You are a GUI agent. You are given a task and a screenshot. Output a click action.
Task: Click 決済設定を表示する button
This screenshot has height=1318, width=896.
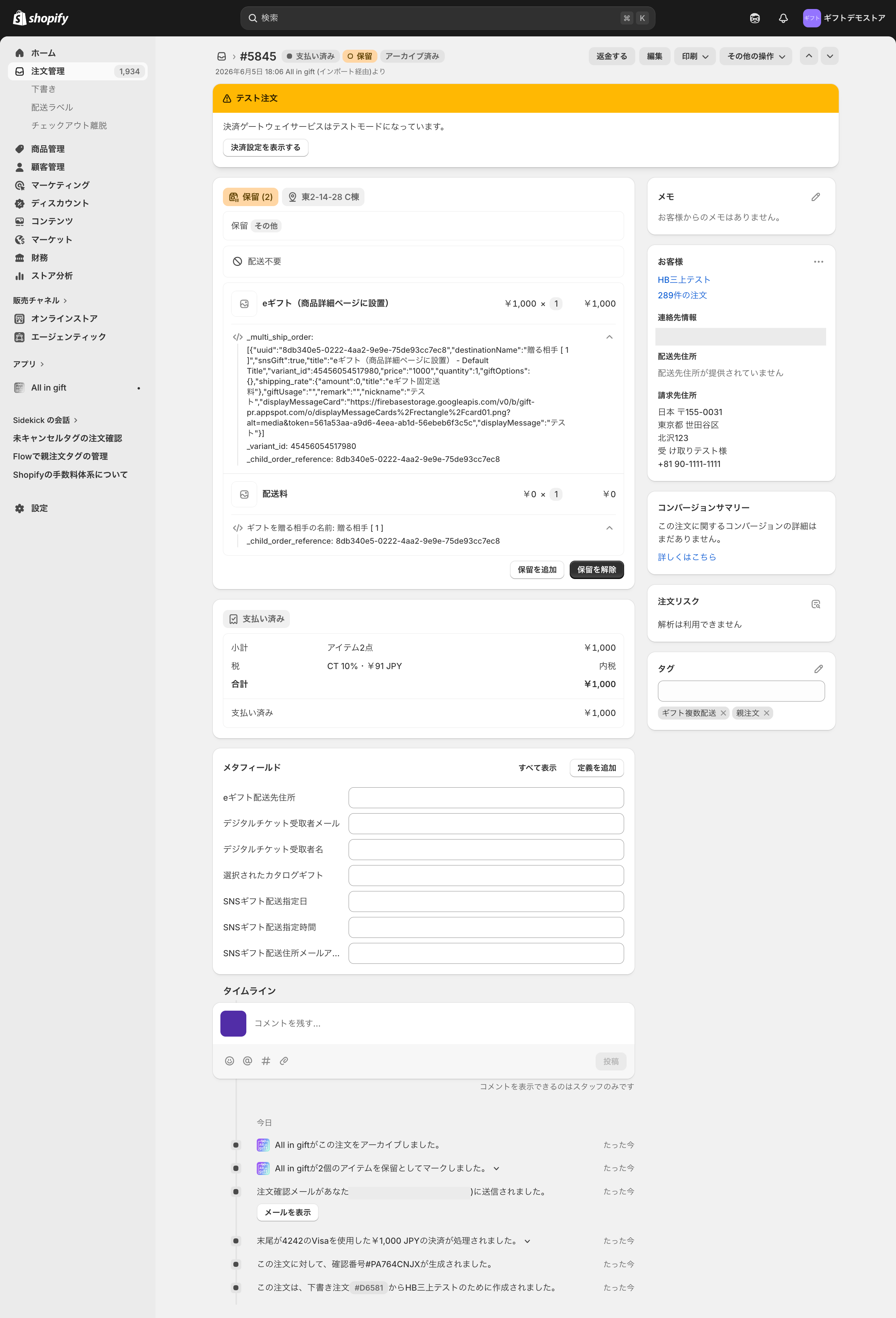[265, 147]
